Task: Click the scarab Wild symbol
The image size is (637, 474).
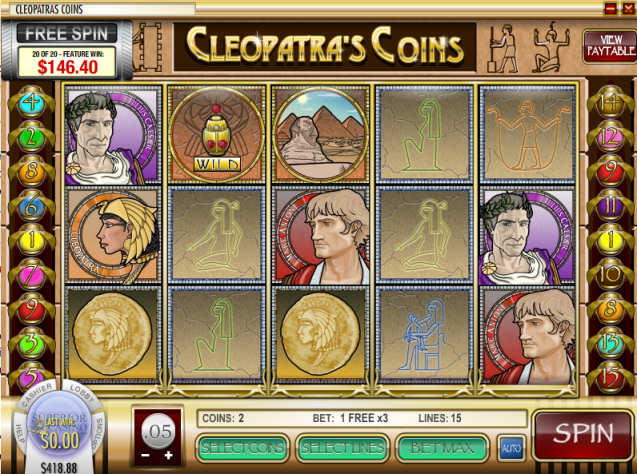Action: [217, 134]
